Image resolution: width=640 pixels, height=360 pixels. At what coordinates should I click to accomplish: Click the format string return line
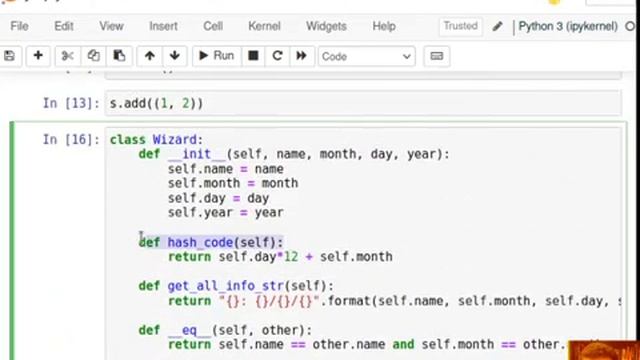click(x=394, y=301)
